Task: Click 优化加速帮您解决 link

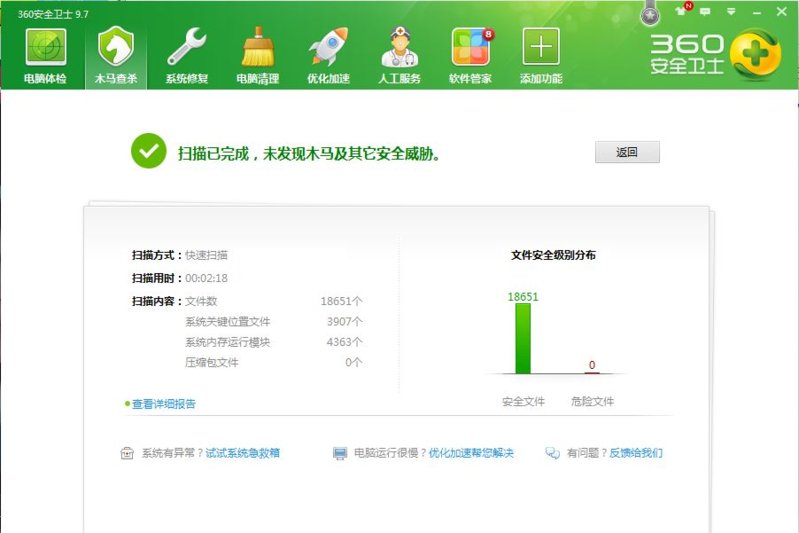Action: 471,453
